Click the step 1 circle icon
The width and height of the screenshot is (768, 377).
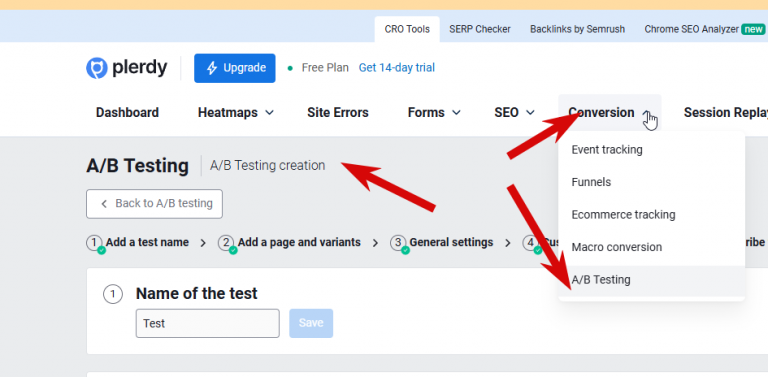pyautogui.click(x=95, y=243)
